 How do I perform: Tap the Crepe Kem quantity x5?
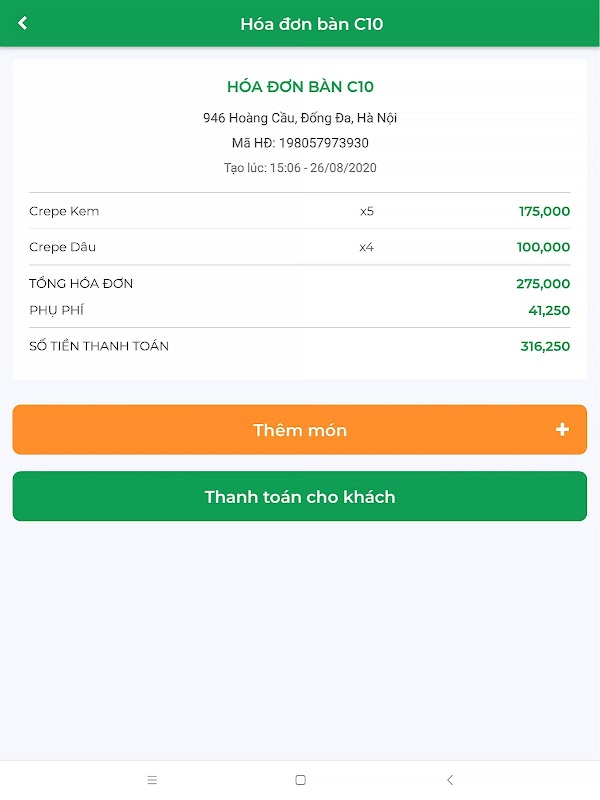point(367,211)
